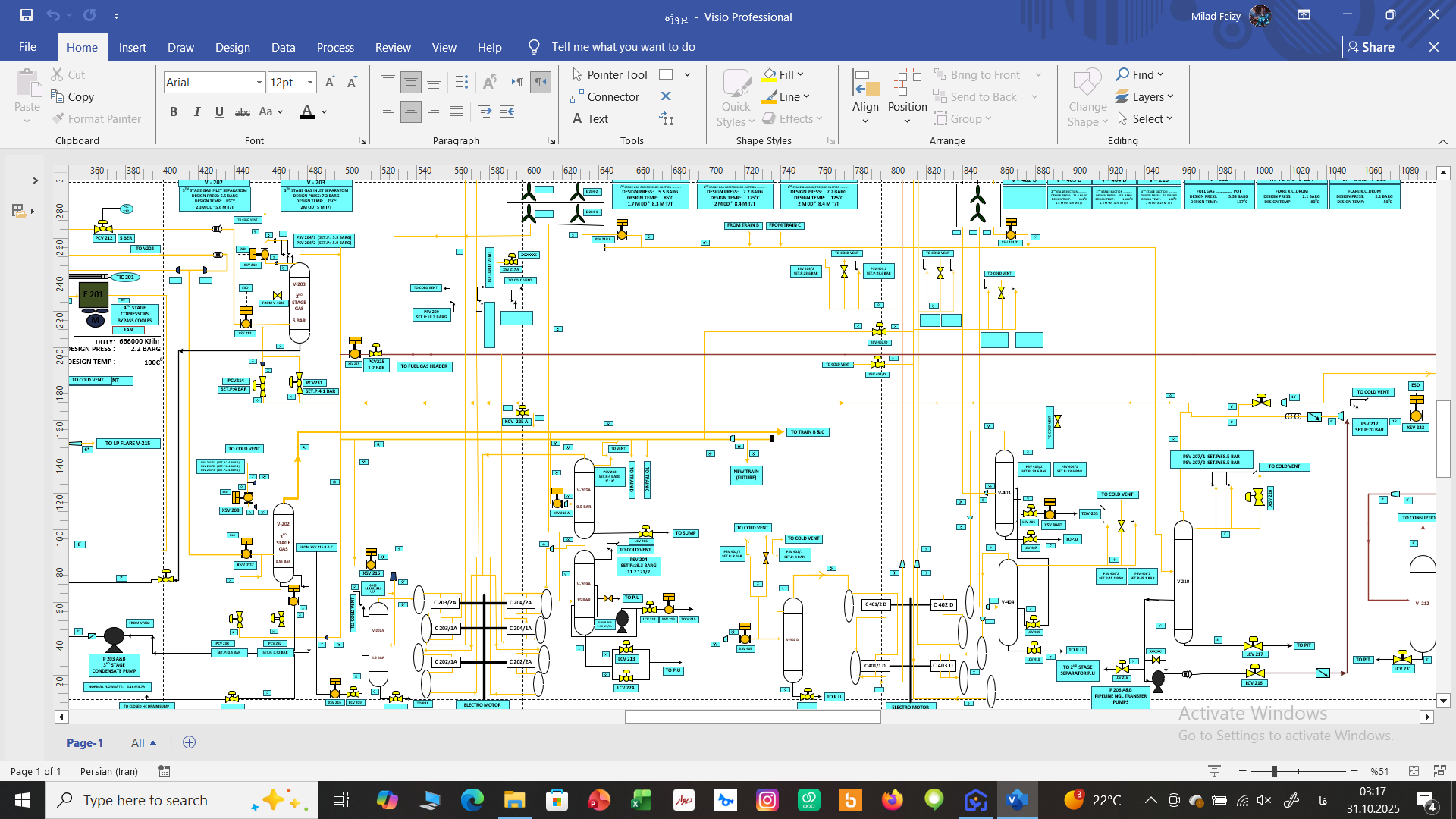
Task: Click the strikethrough formatting icon
Action: coord(242,111)
